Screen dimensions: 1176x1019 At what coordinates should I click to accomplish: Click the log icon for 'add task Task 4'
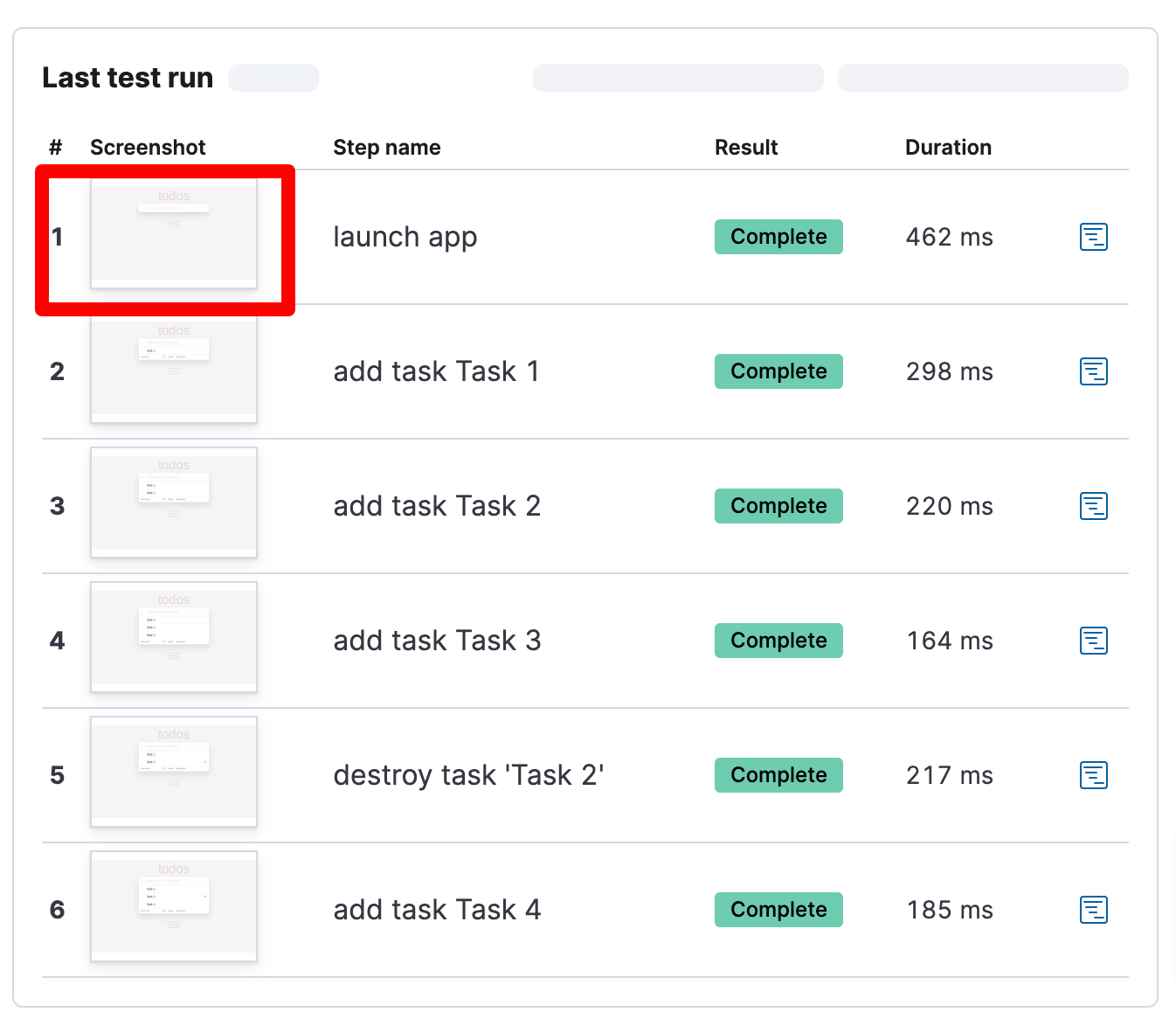click(x=1093, y=909)
